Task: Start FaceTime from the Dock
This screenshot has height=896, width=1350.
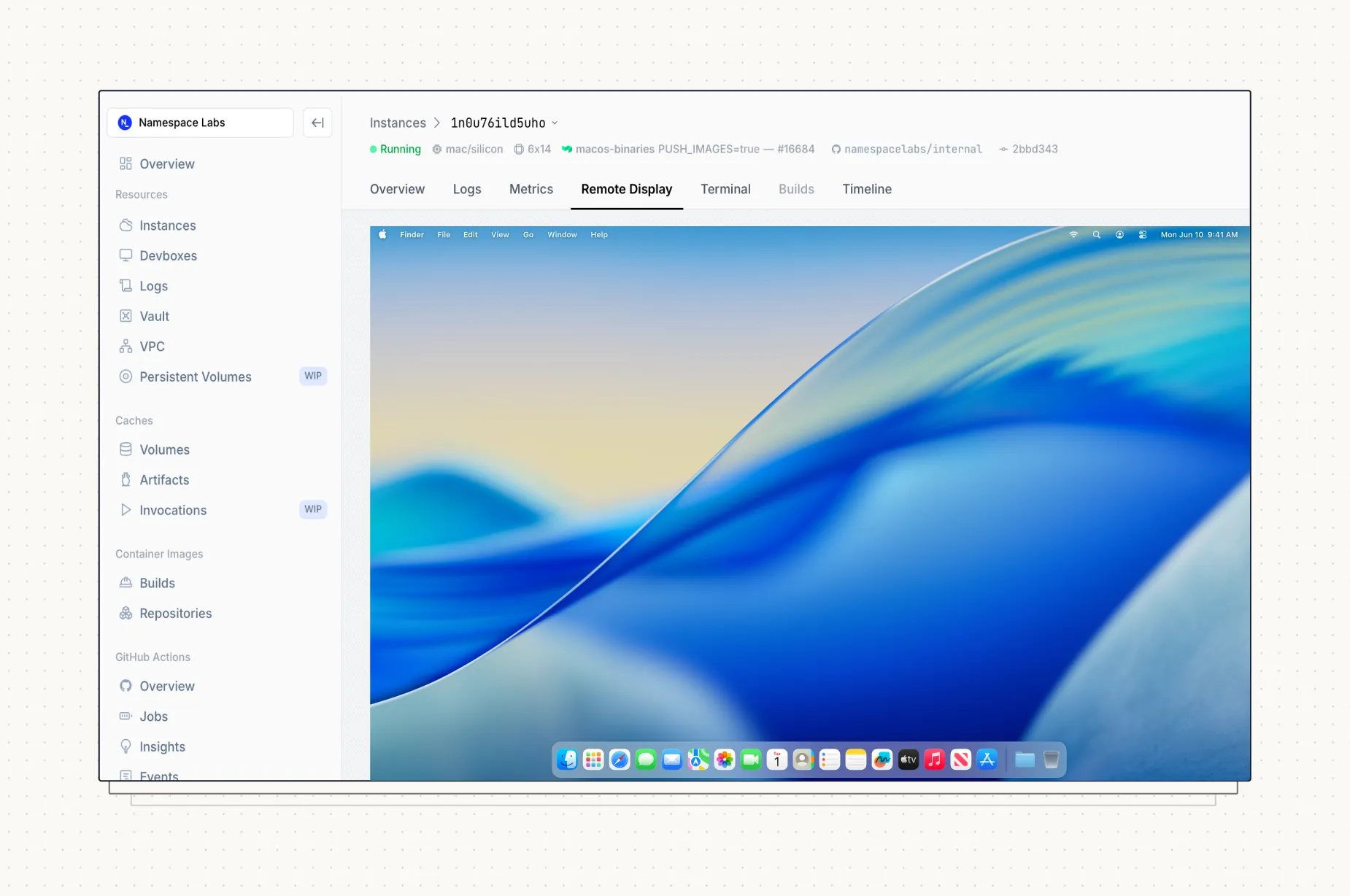Action: click(x=751, y=760)
